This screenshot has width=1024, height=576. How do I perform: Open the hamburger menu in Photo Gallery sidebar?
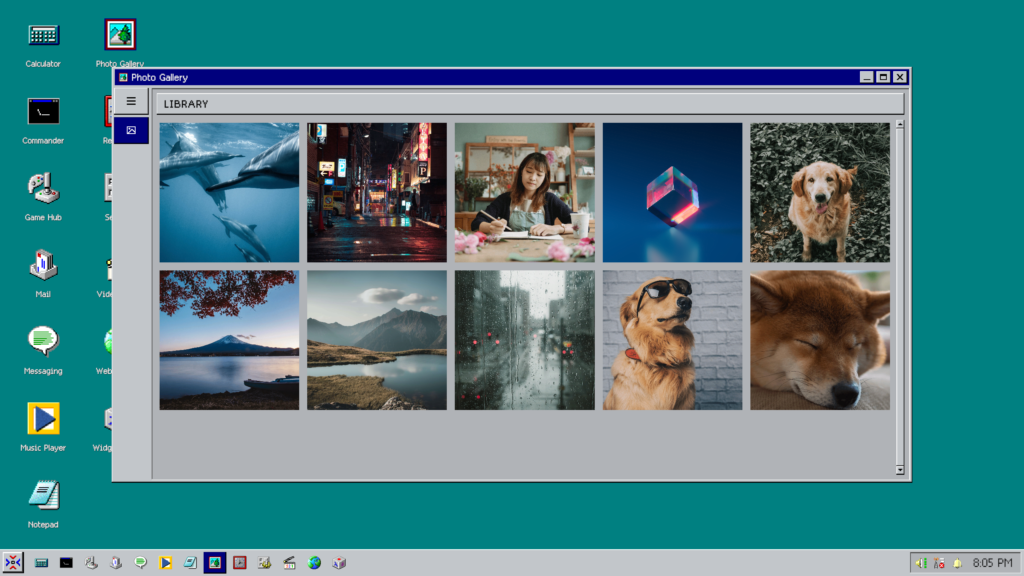coord(131,100)
